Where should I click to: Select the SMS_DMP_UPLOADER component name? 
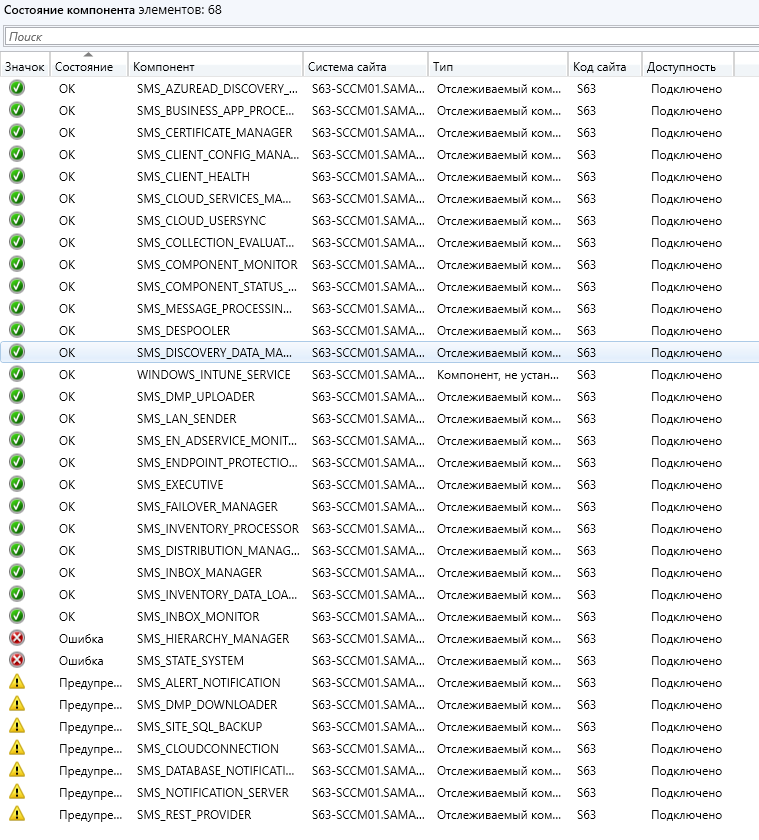(x=196, y=396)
